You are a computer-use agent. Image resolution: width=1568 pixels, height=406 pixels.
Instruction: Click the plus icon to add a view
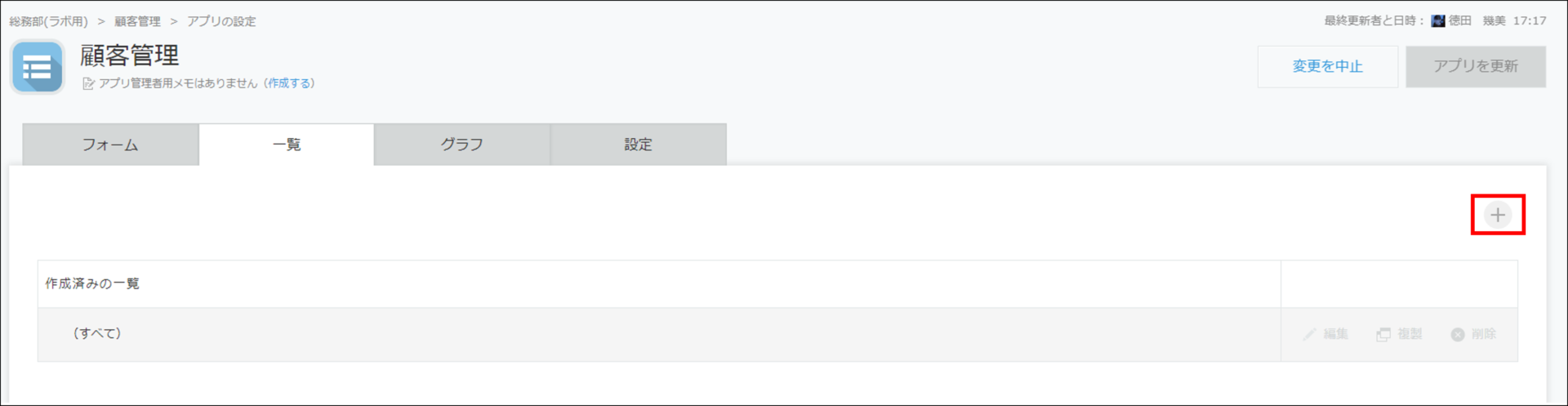pyautogui.click(x=1497, y=215)
